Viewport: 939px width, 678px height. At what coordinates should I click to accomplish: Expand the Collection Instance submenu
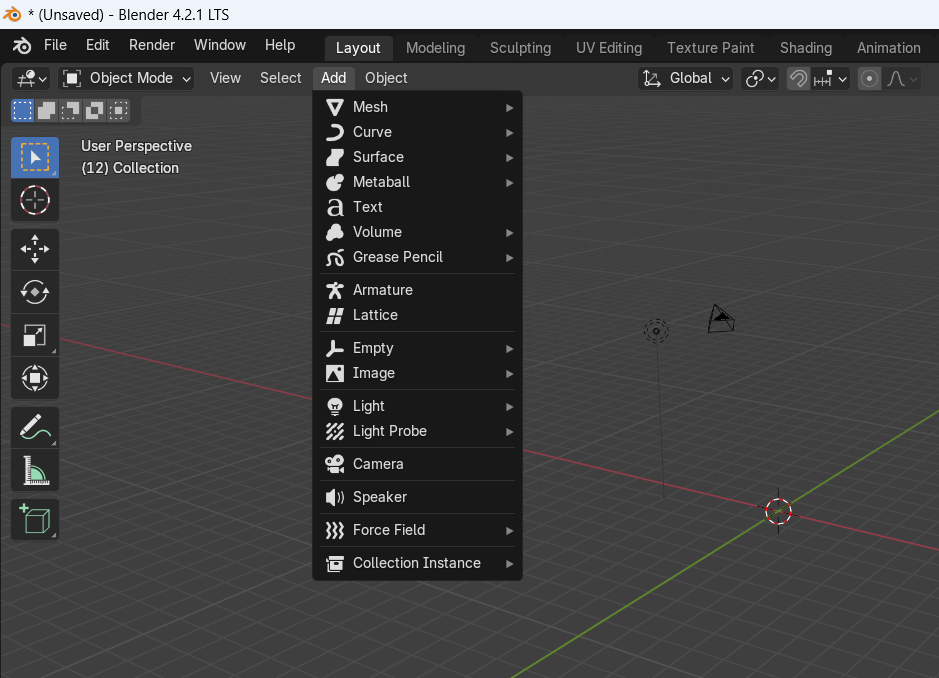pos(417,564)
